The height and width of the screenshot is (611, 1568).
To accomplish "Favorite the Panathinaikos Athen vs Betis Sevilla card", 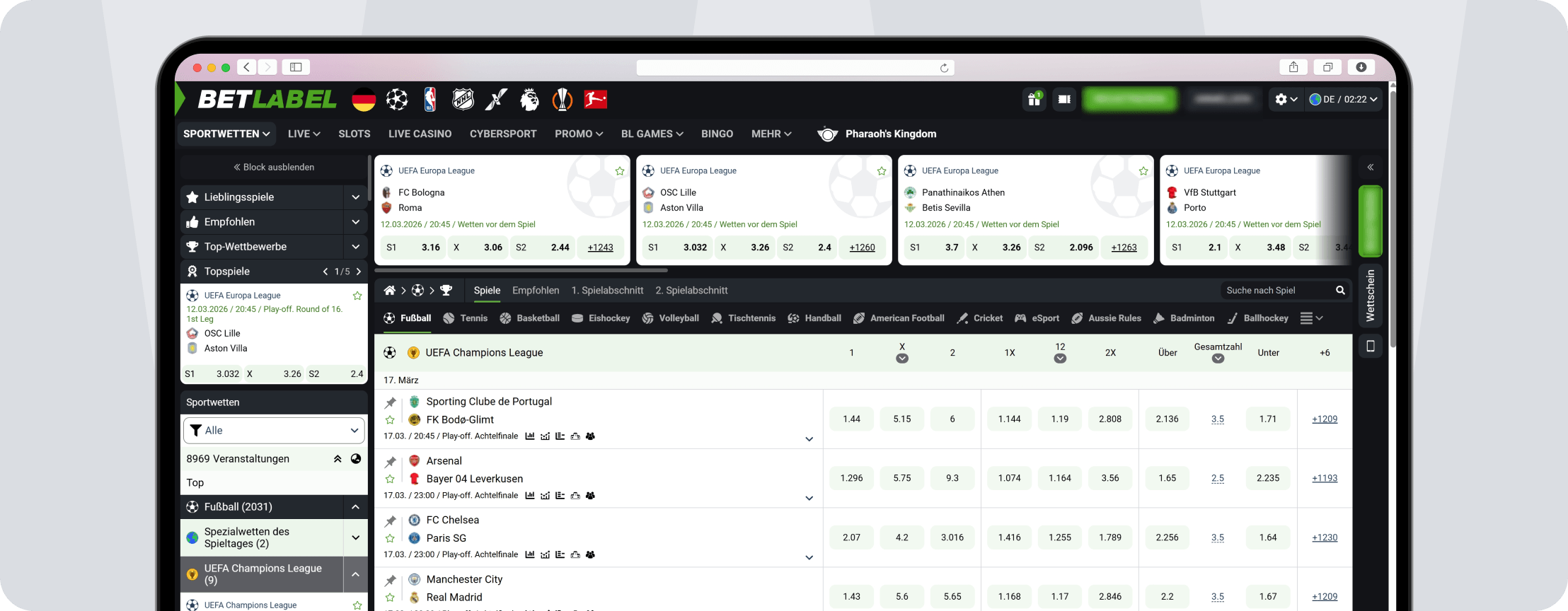I will (x=1143, y=171).
